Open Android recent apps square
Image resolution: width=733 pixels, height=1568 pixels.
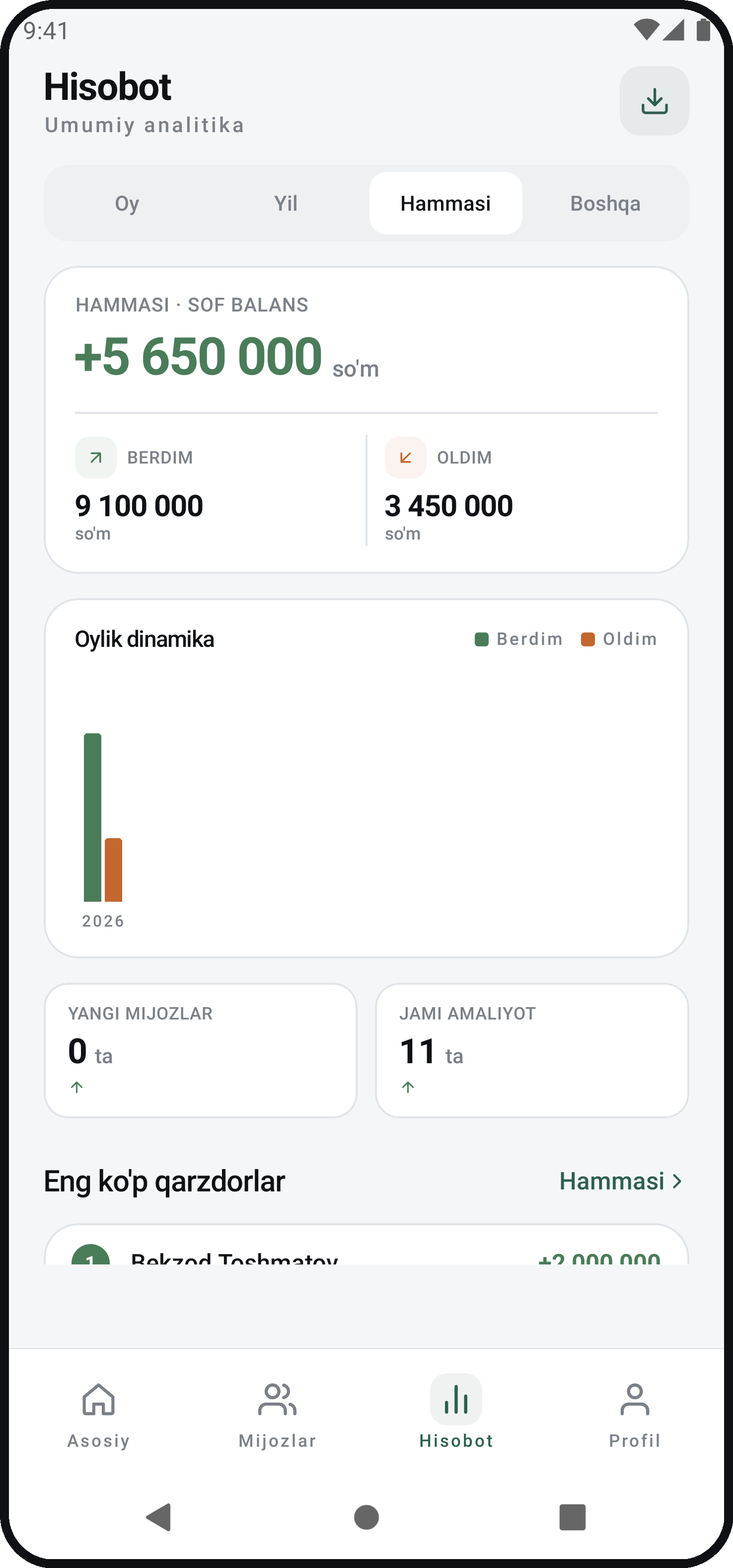click(573, 1517)
